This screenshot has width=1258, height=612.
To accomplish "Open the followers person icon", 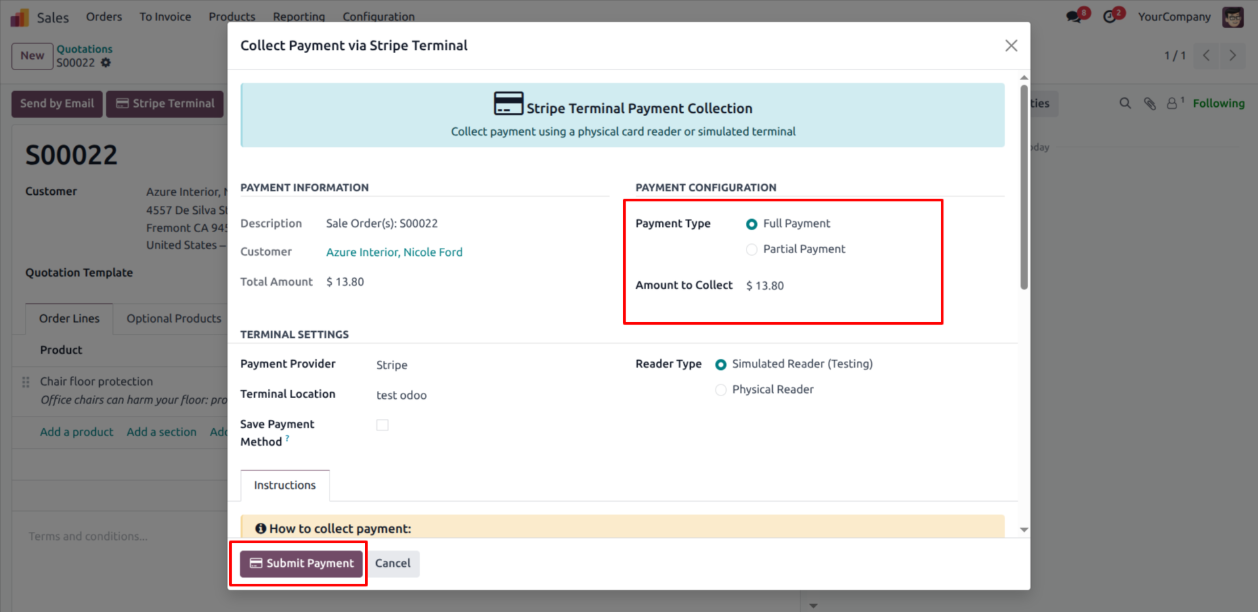I will [1173, 103].
